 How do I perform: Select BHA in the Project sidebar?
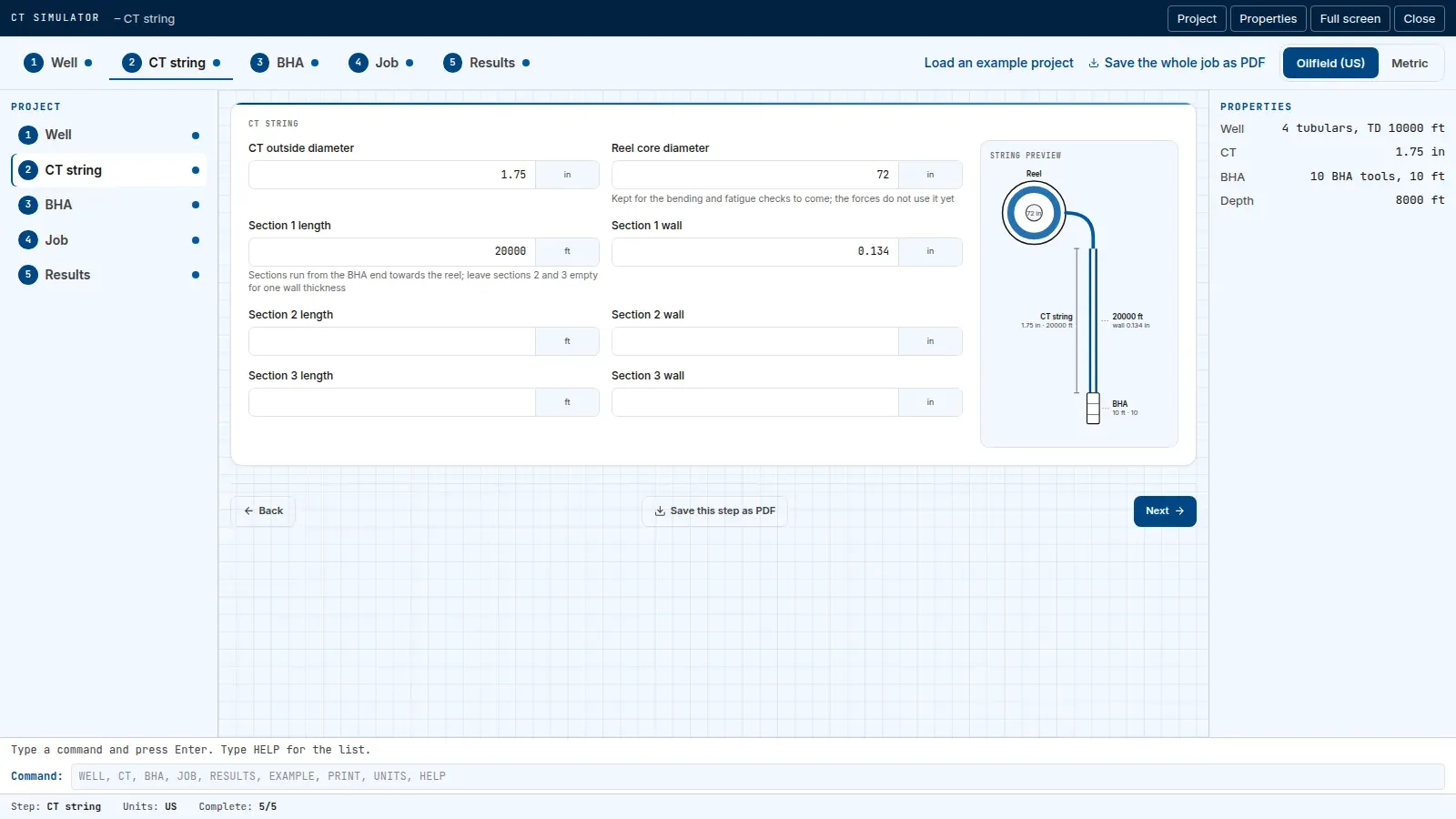click(x=109, y=205)
